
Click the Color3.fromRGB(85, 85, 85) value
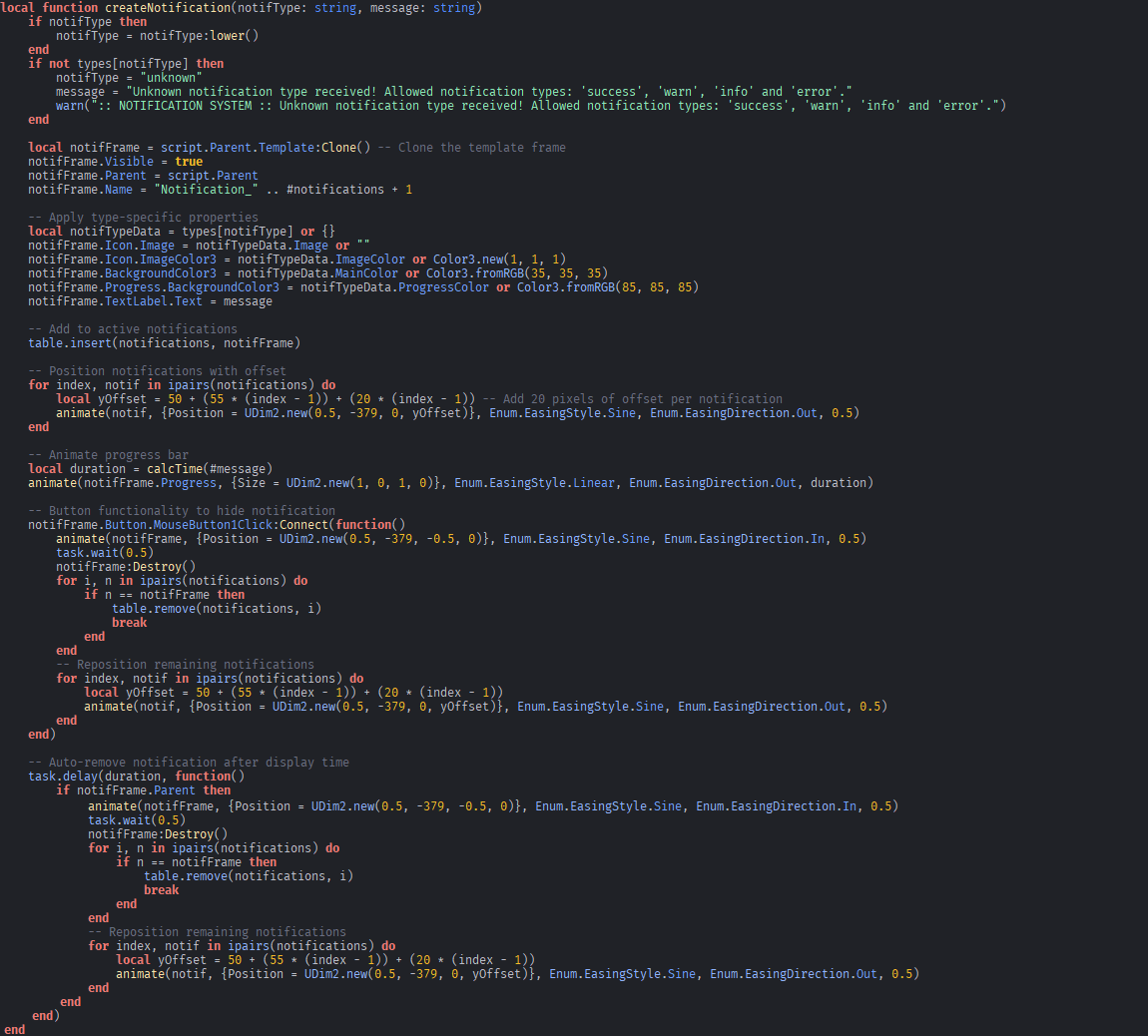click(607, 286)
